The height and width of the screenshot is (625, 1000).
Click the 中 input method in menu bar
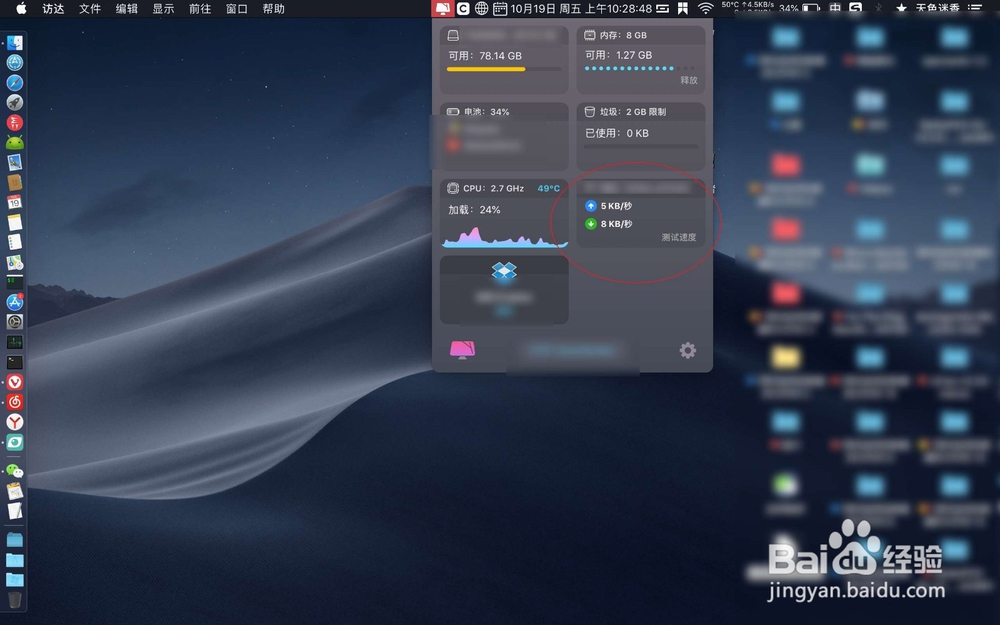pyautogui.click(x=836, y=9)
